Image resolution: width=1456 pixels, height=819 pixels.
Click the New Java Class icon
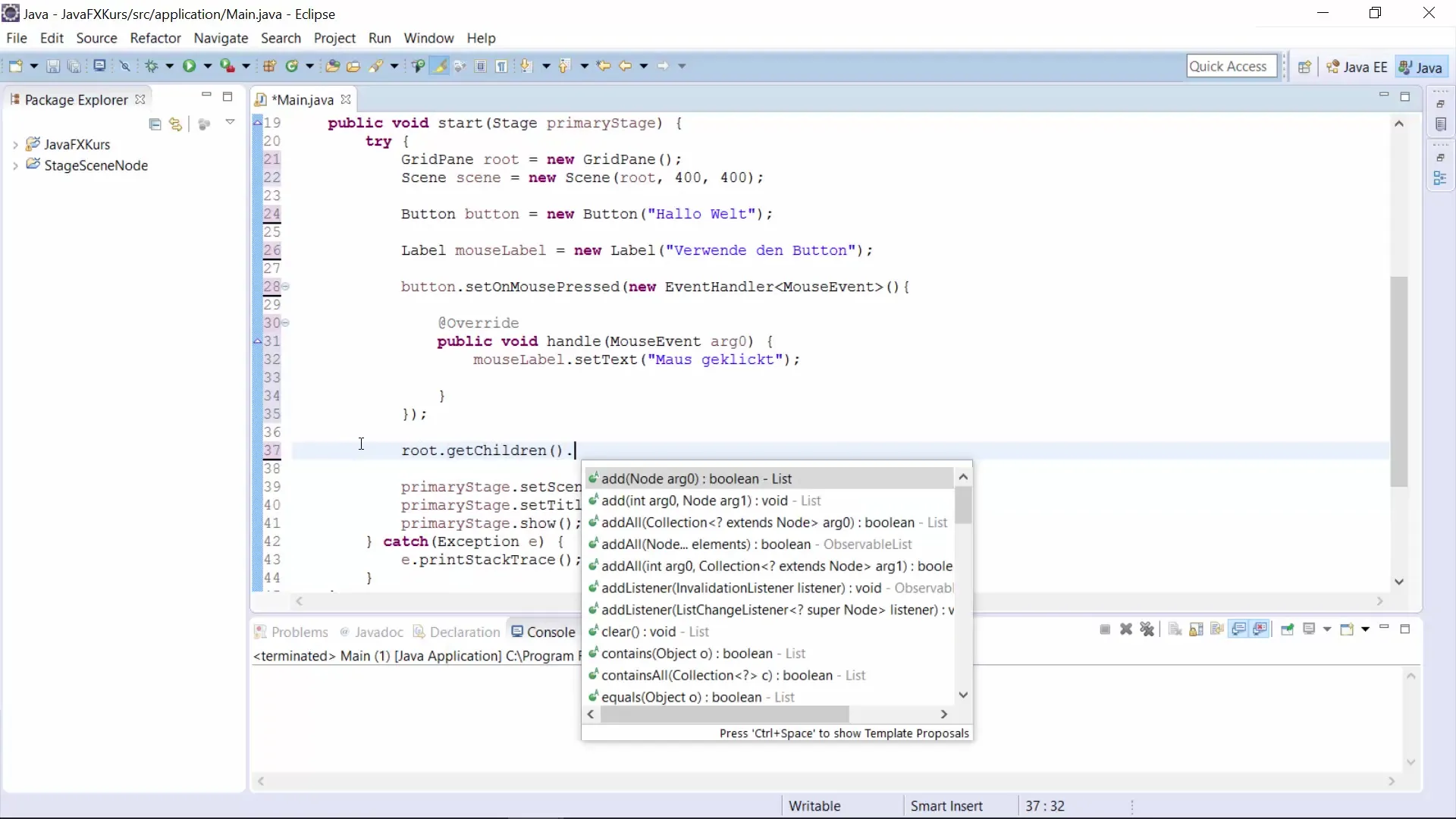[x=292, y=66]
